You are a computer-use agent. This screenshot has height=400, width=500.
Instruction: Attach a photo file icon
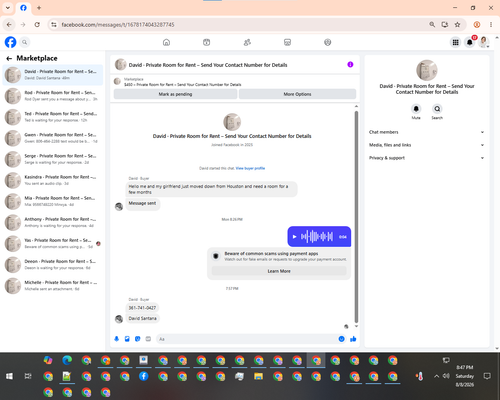[127, 339]
